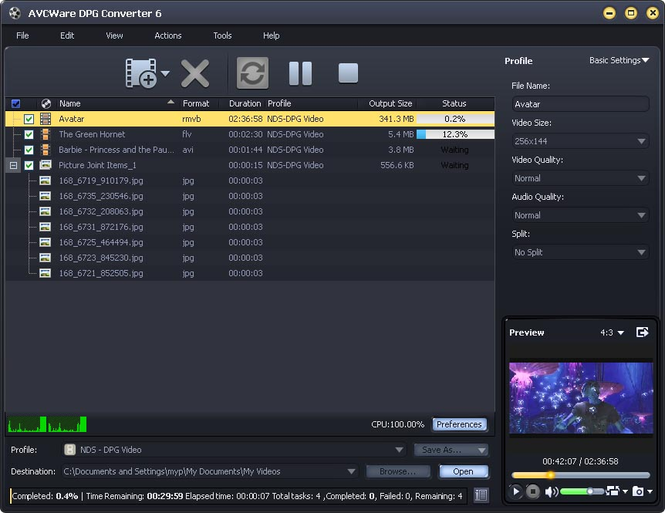Open the Video Size dropdown
This screenshot has height=513, width=665.
(x=580, y=141)
